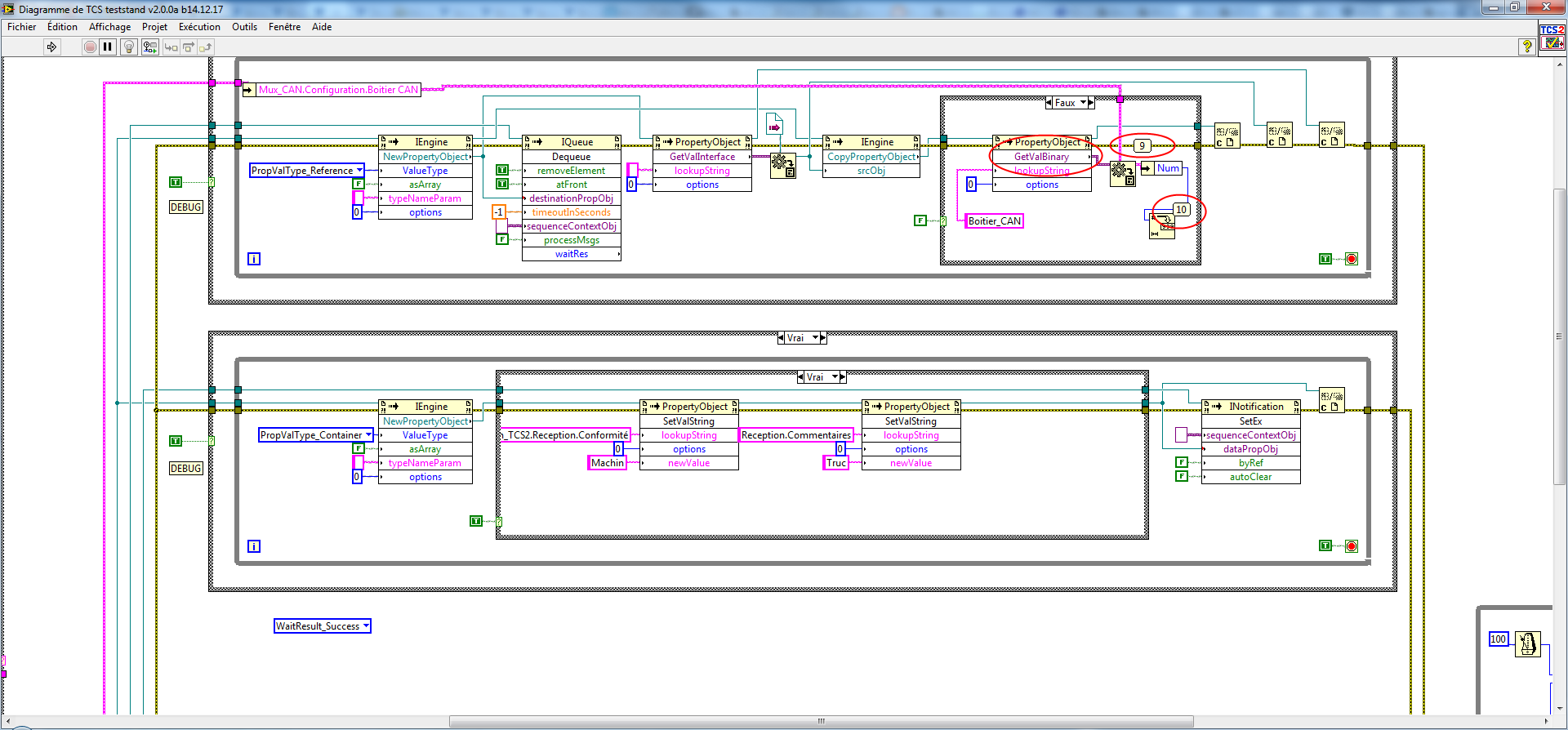The height and width of the screenshot is (730, 1568).
Task: Toggle the True constant below _TCS2.Reception.Conformité
Action: point(475,521)
